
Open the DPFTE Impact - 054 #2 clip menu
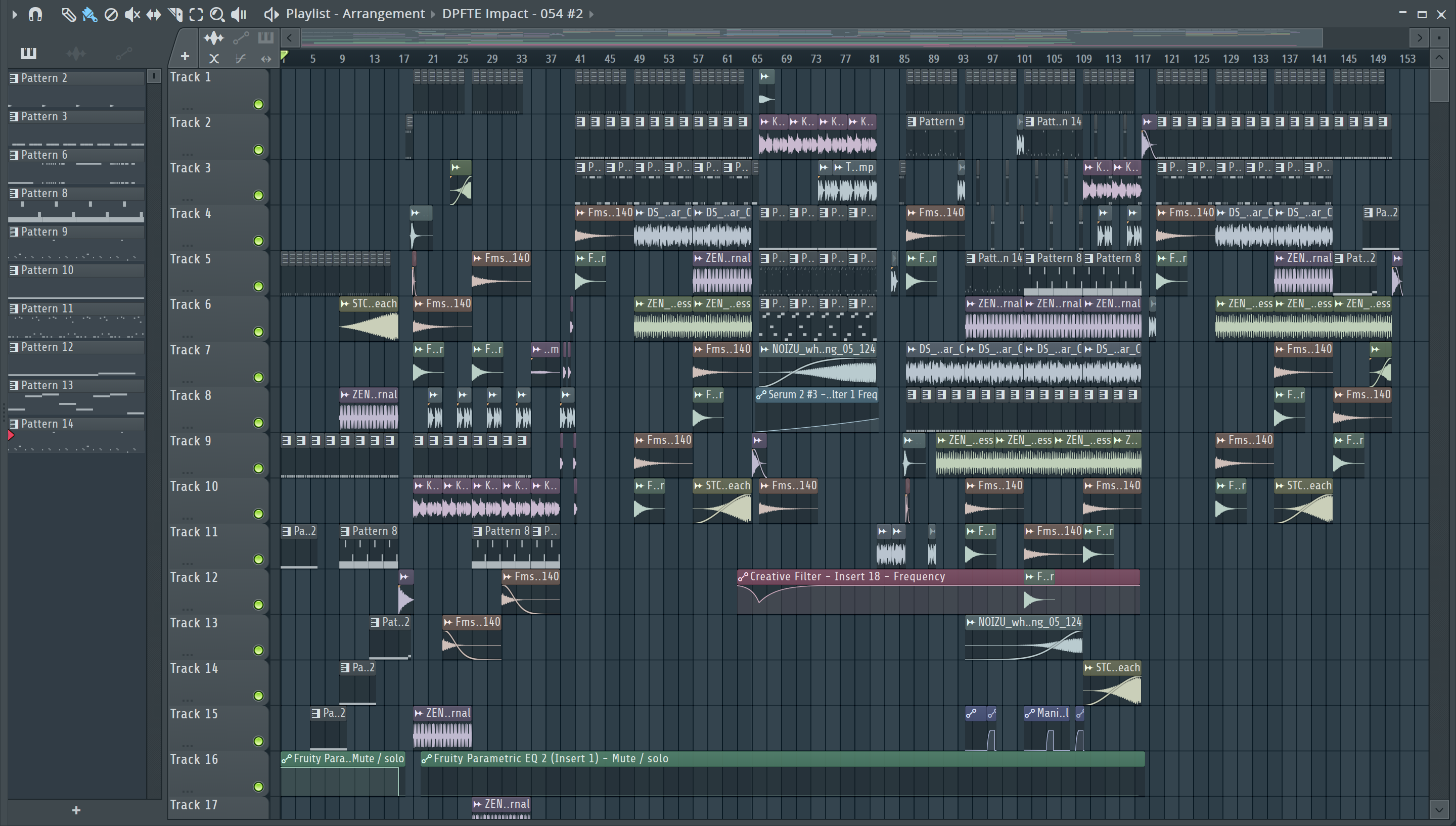[512, 14]
